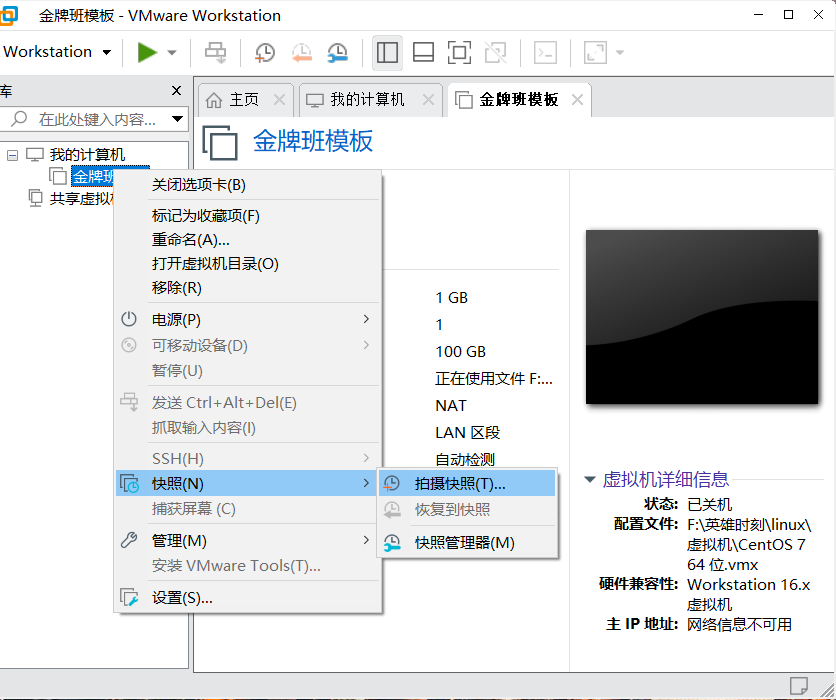Choose 标记为收藏项(F) menu entry
This screenshot has height=700, width=836.
[x=248, y=216]
